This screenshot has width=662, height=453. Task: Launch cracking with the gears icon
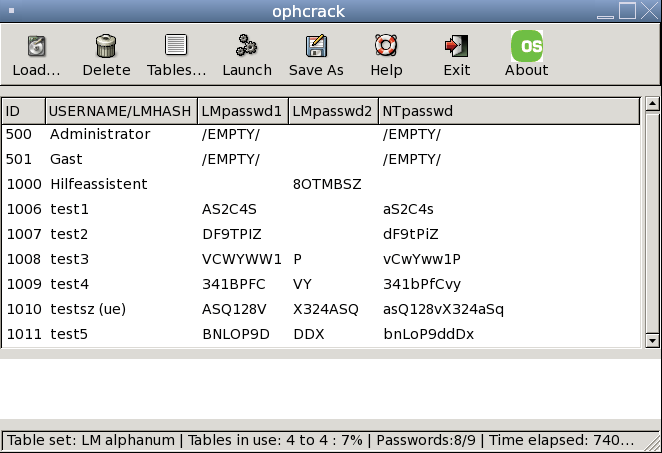click(x=247, y=45)
